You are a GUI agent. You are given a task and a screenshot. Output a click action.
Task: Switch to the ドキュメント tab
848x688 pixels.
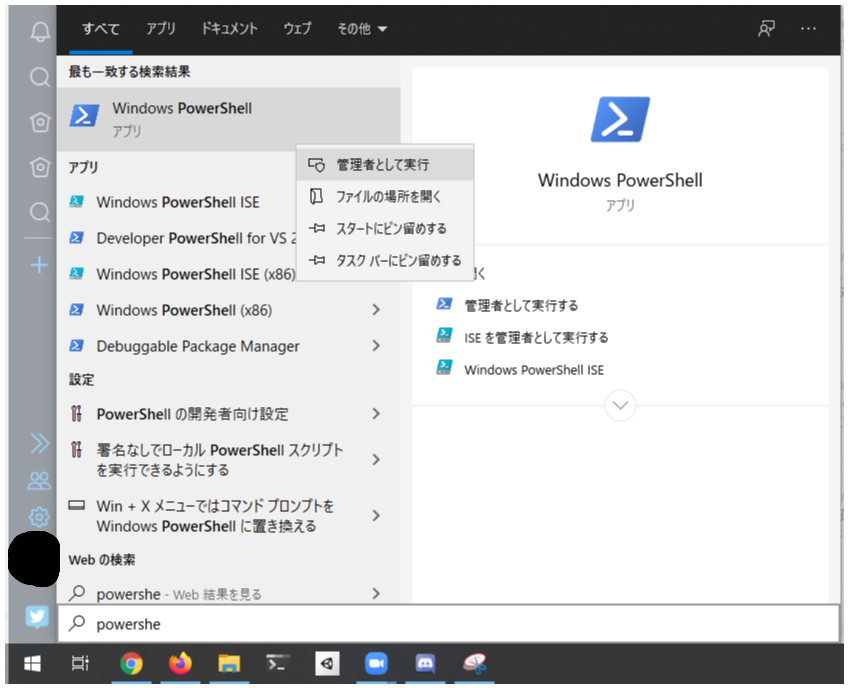pyautogui.click(x=229, y=29)
